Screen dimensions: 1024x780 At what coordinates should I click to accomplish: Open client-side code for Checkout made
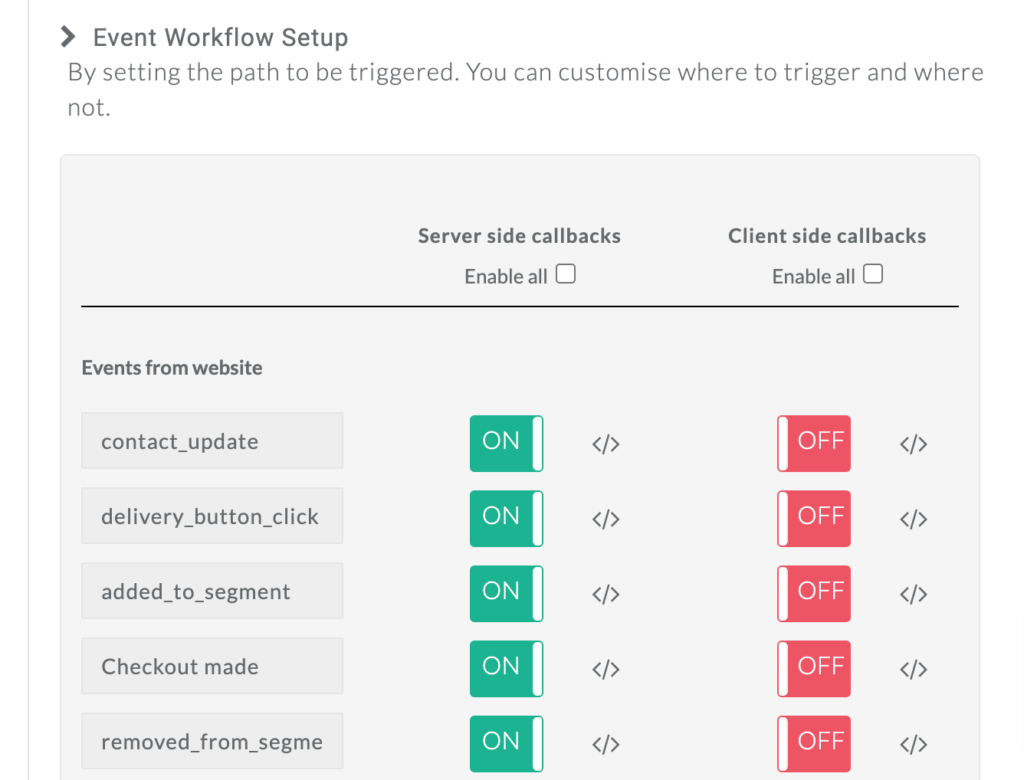[913, 669]
